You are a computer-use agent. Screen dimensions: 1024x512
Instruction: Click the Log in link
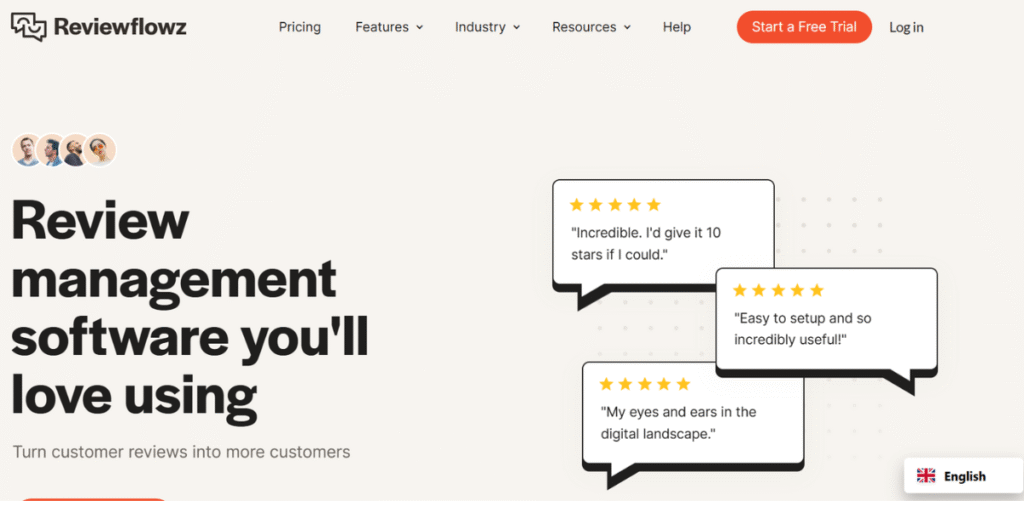coord(906,27)
